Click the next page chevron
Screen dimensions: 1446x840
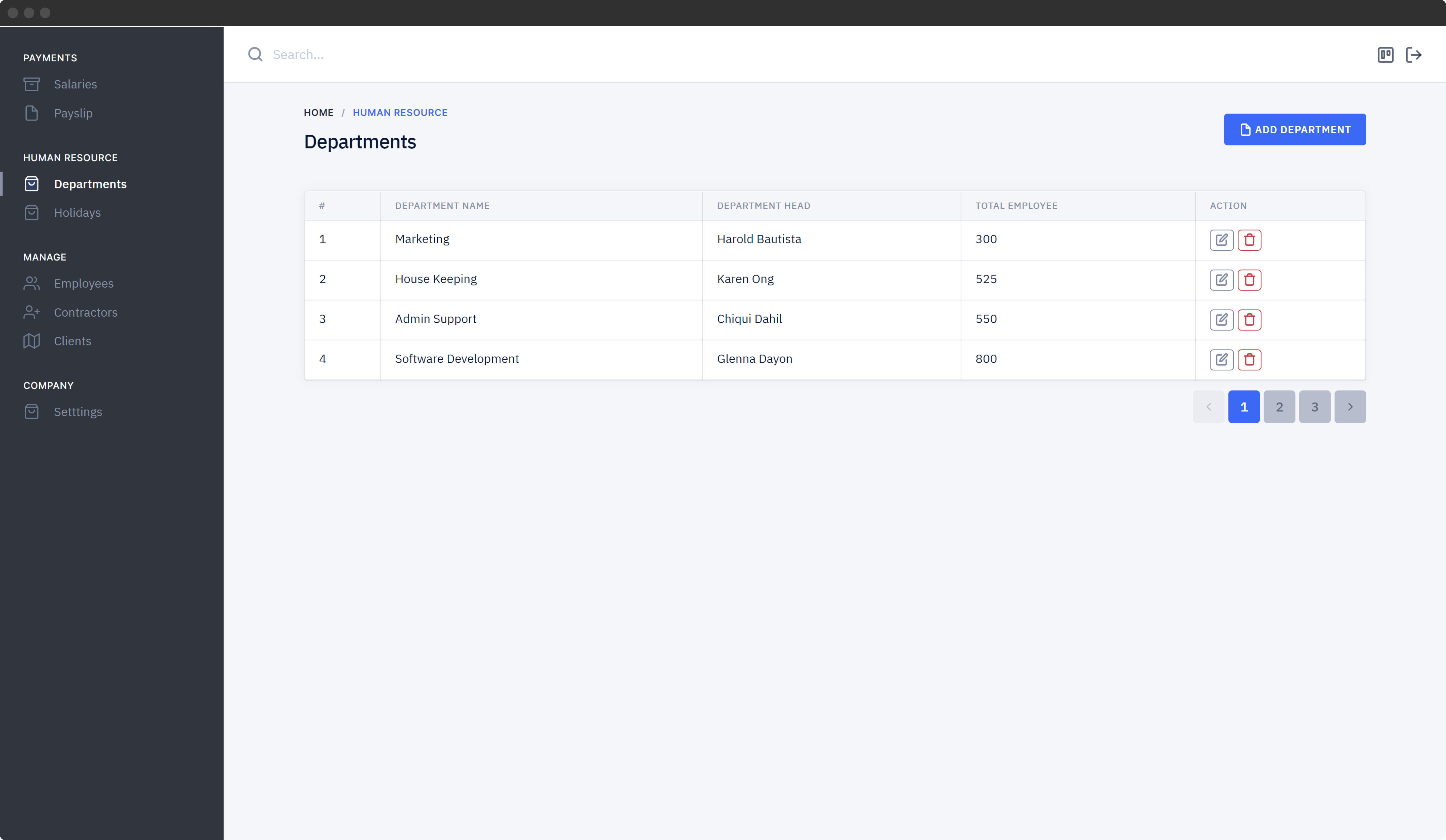point(1350,407)
